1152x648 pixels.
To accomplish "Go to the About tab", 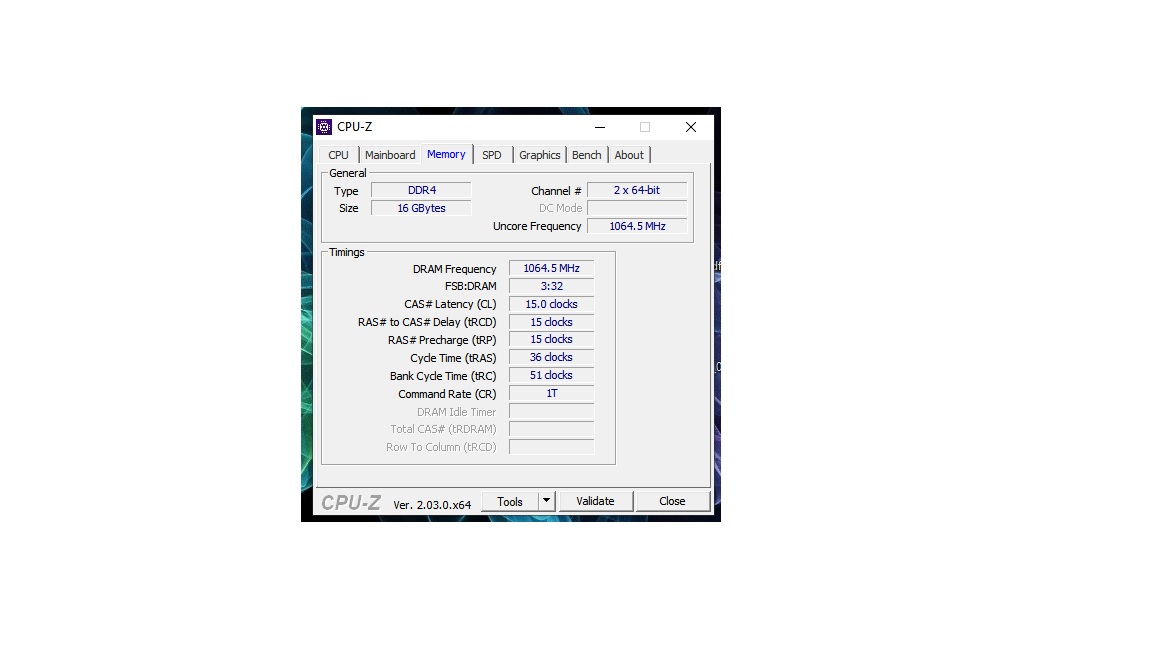I will tap(629, 155).
